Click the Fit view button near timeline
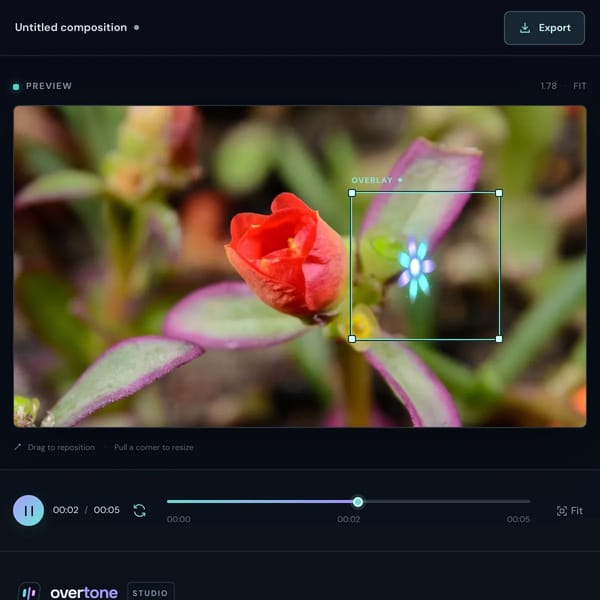This screenshot has width=600, height=600. (569, 511)
